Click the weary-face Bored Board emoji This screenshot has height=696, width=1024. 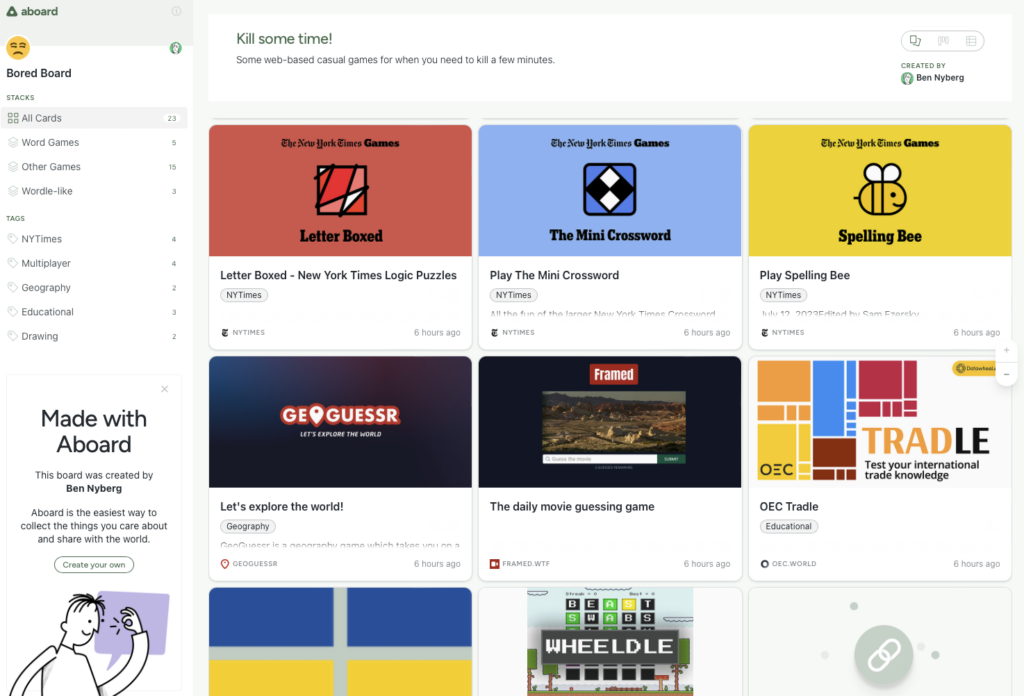(18, 48)
